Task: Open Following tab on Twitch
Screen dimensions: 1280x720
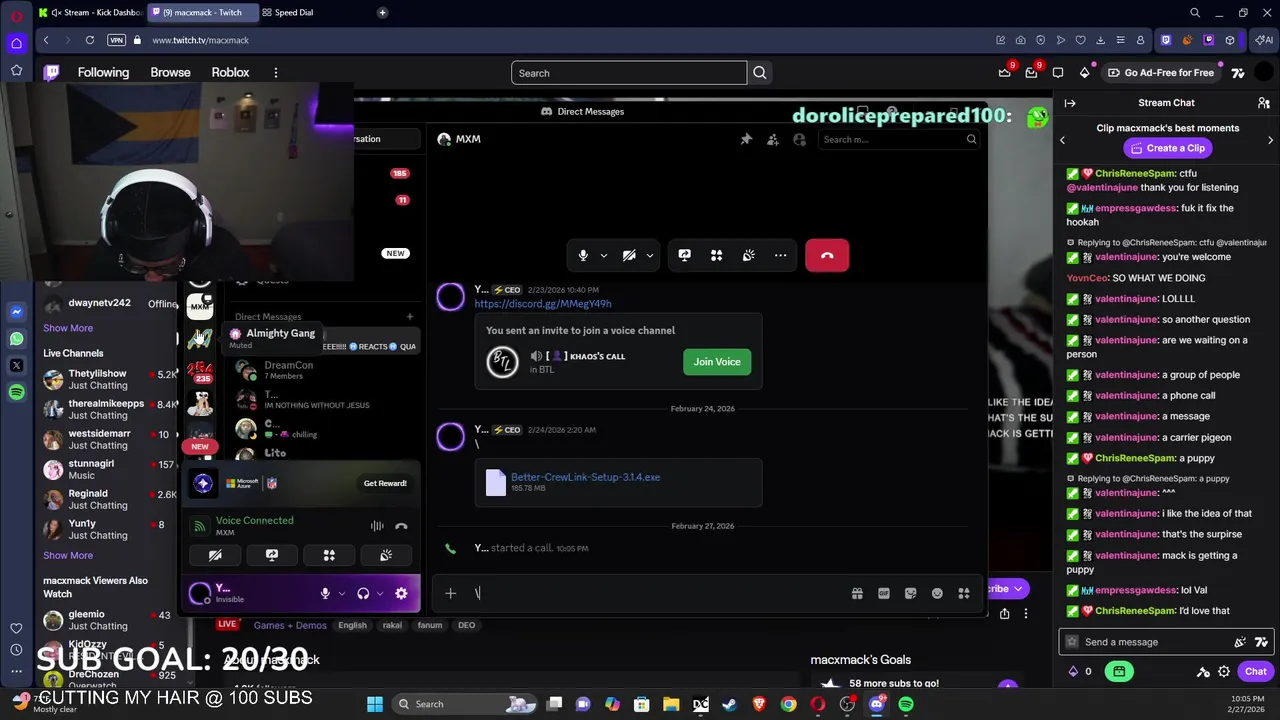Action: coord(103,72)
